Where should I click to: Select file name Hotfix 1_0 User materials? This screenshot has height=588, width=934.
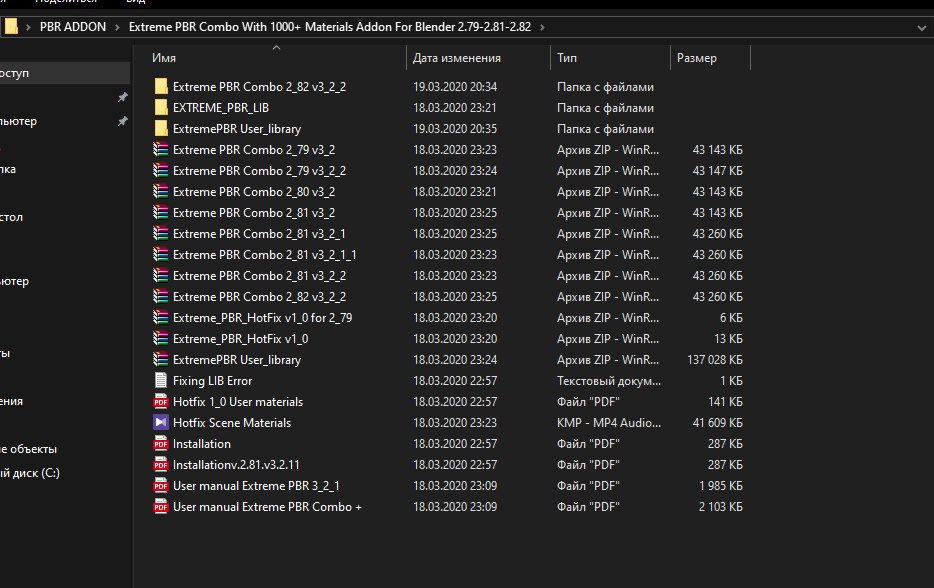tap(238, 402)
